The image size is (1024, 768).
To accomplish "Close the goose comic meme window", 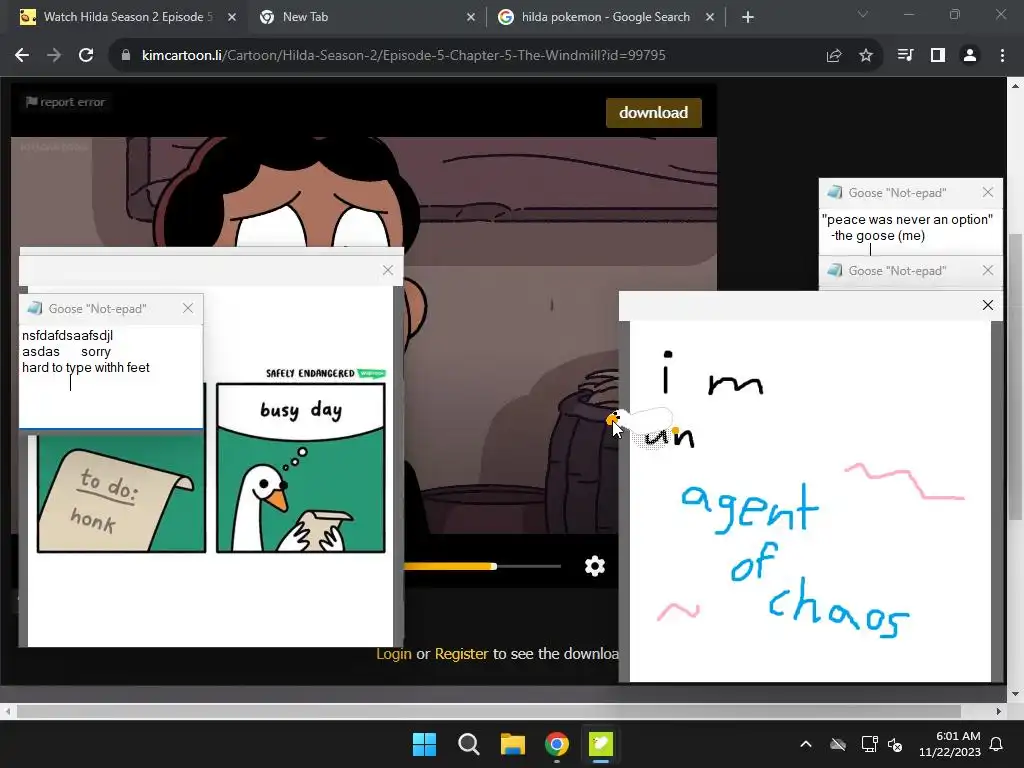I will pyautogui.click(x=388, y=270).
